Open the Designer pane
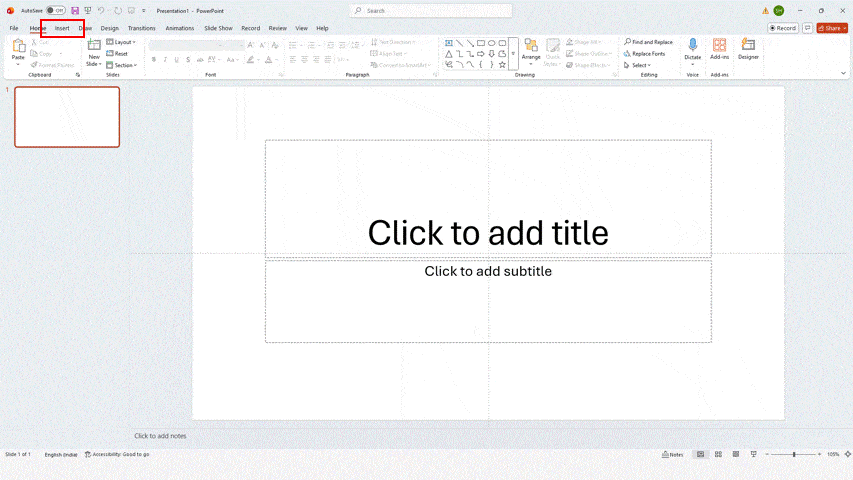 748,49
